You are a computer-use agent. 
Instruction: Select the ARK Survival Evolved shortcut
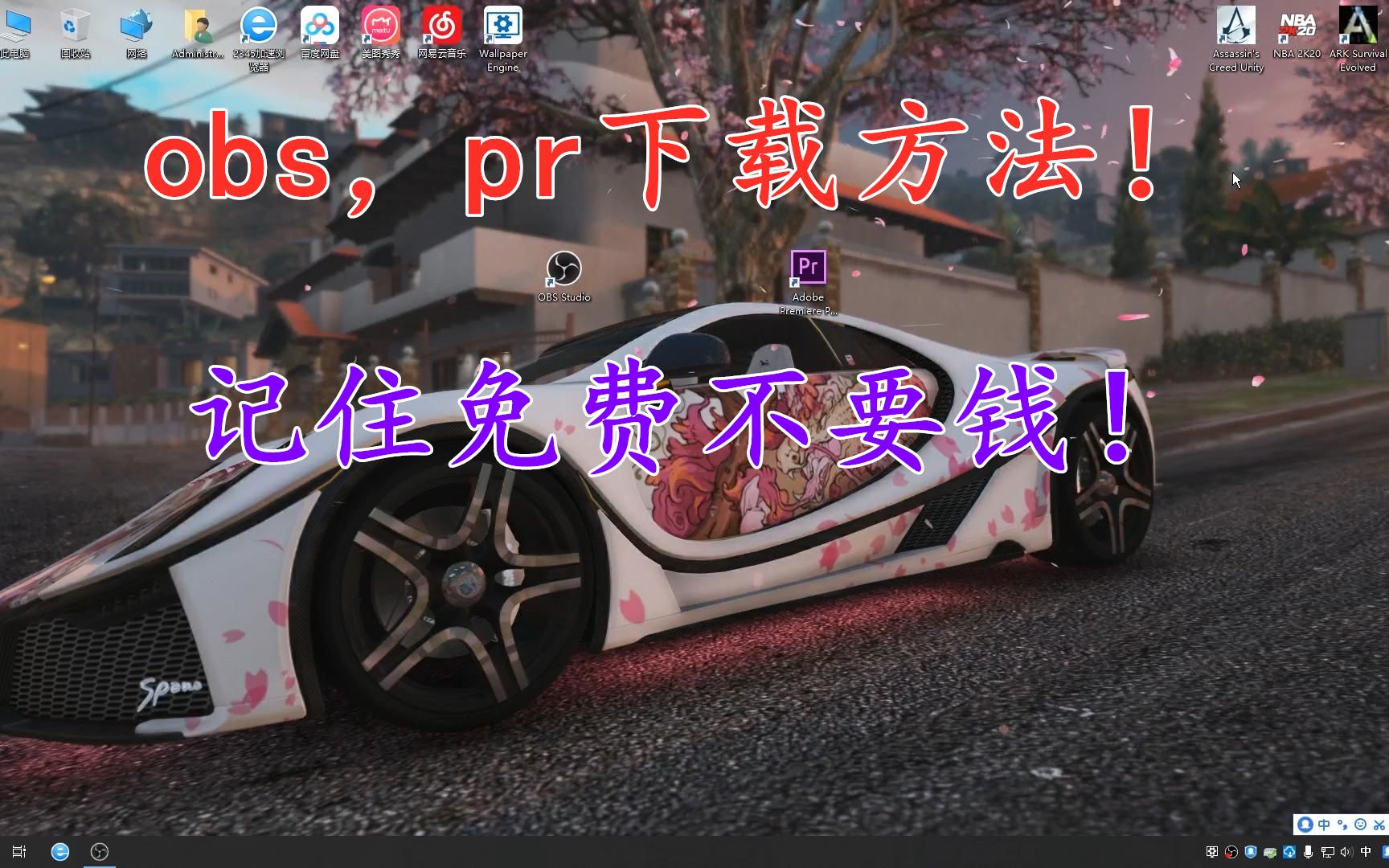coord(1358,39)
